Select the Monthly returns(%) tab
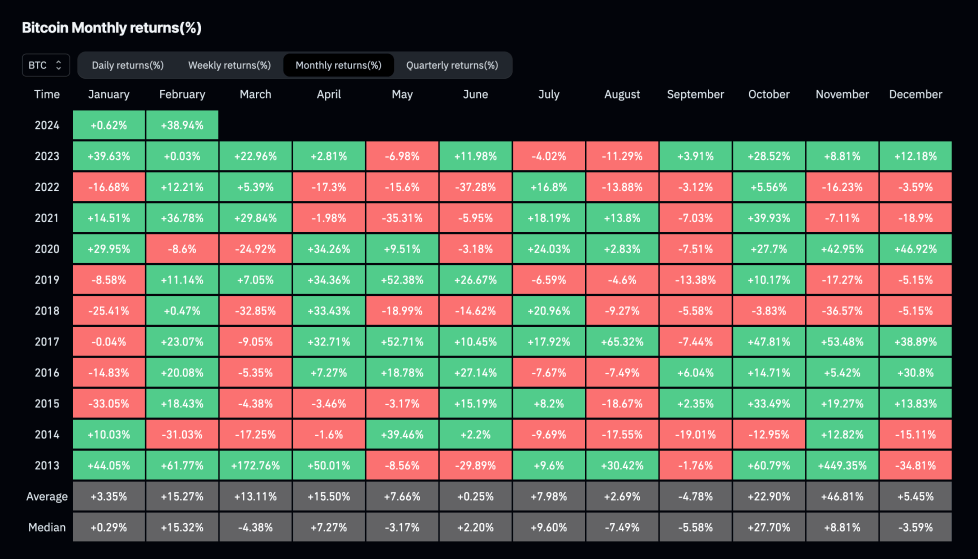 tap(338, 65)
